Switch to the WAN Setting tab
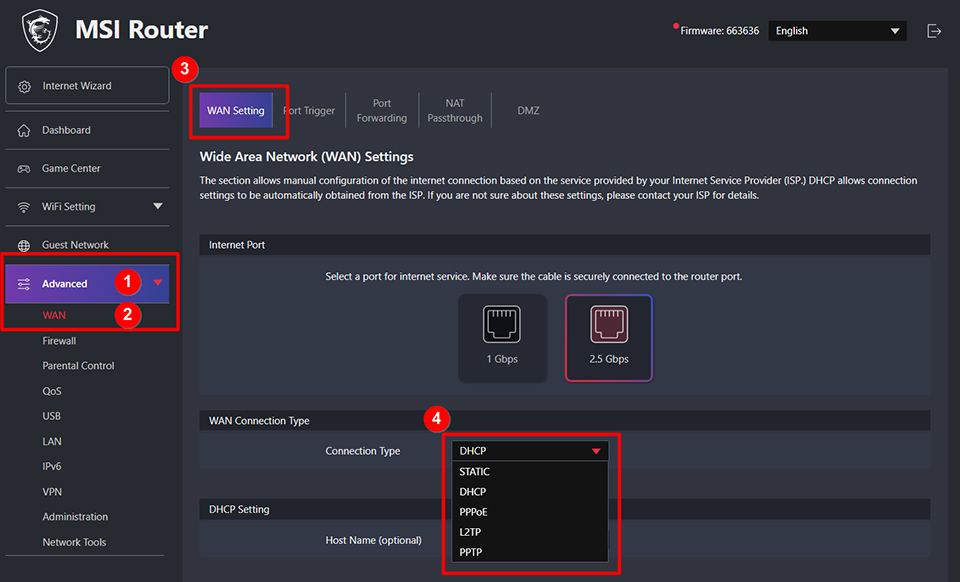Screen dimensions: 960x582 tap(236, 111)
